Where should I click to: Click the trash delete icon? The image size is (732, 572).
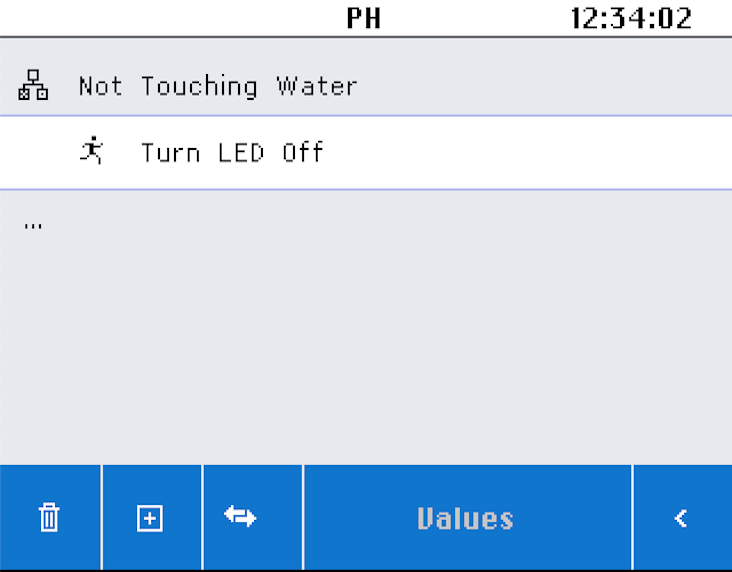(x=49, y=518)
